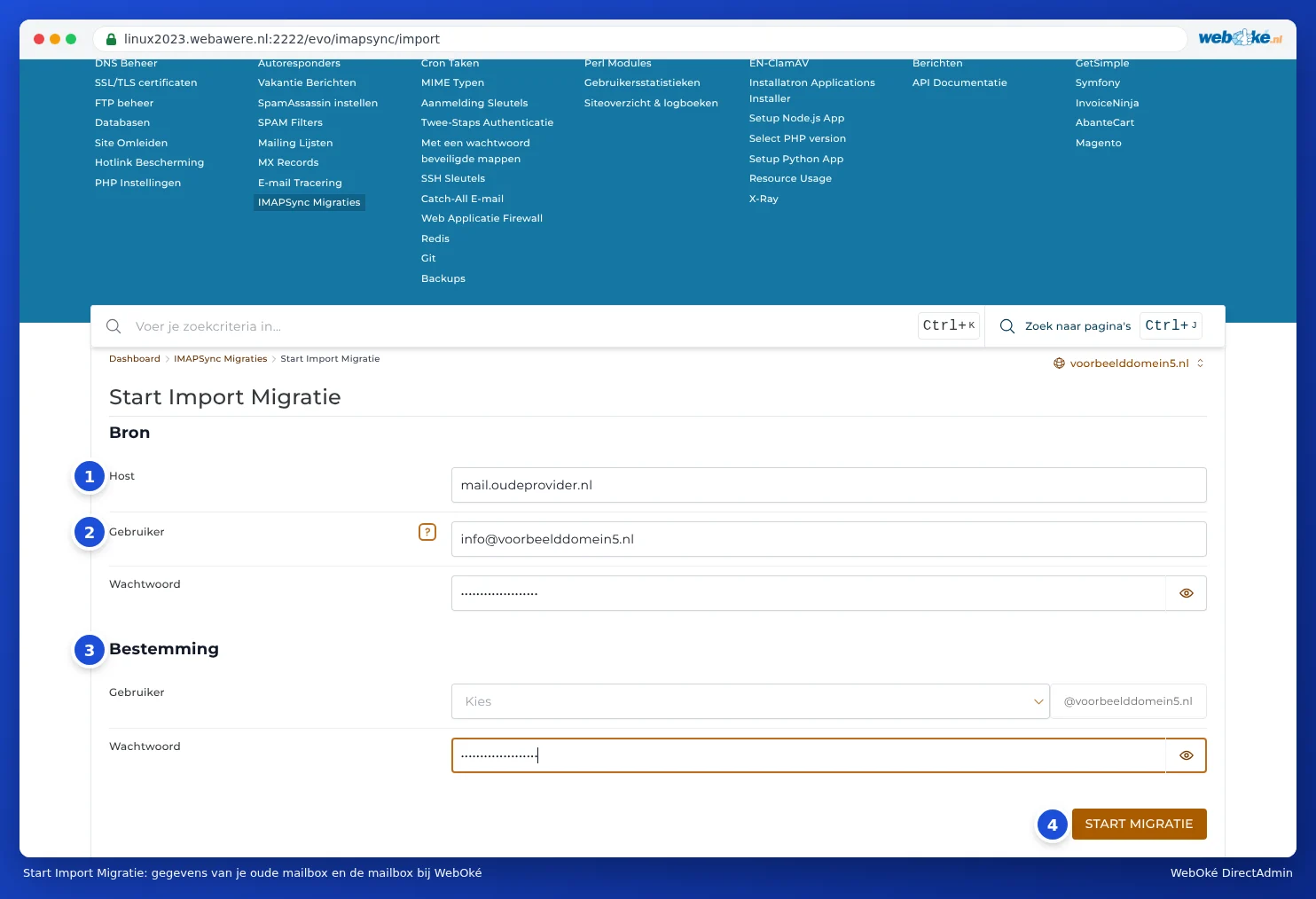Viewport: 1316px width, 899px height.
Task: Open API Documentatie link
Action: (x=960, y=83)
